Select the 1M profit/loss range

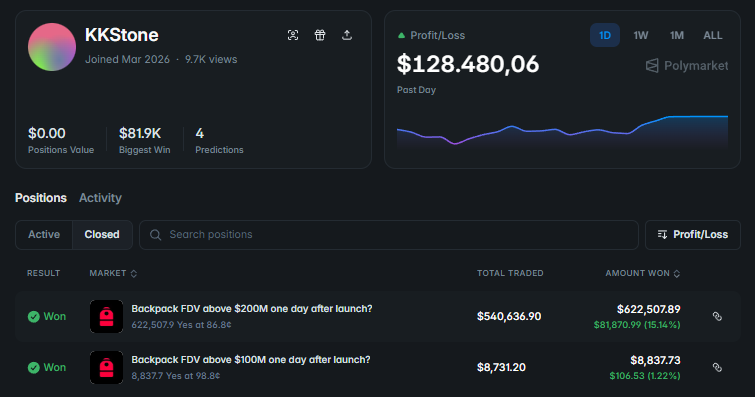677,35
